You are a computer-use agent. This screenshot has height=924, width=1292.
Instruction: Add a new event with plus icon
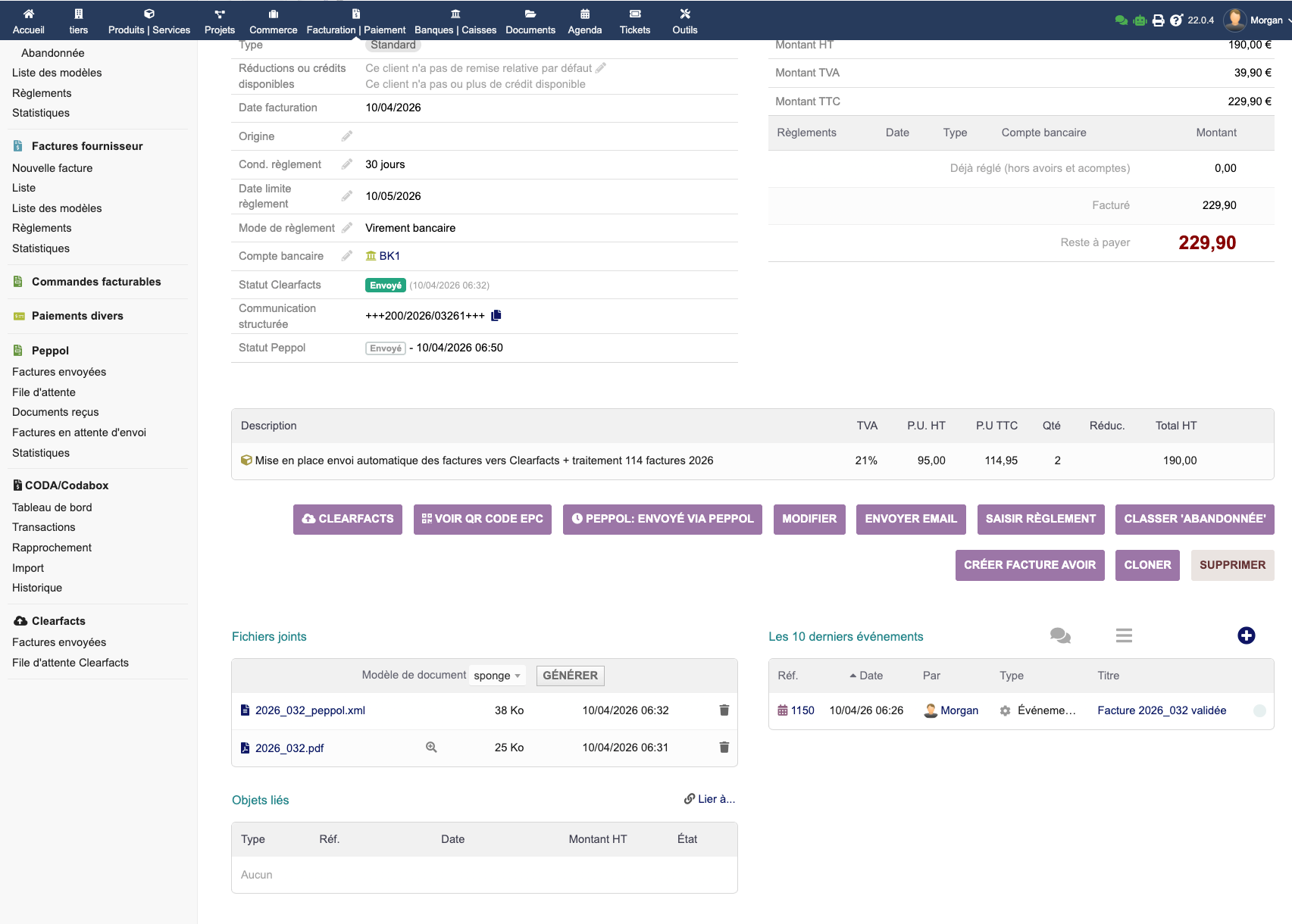(x=1246, y=636)
